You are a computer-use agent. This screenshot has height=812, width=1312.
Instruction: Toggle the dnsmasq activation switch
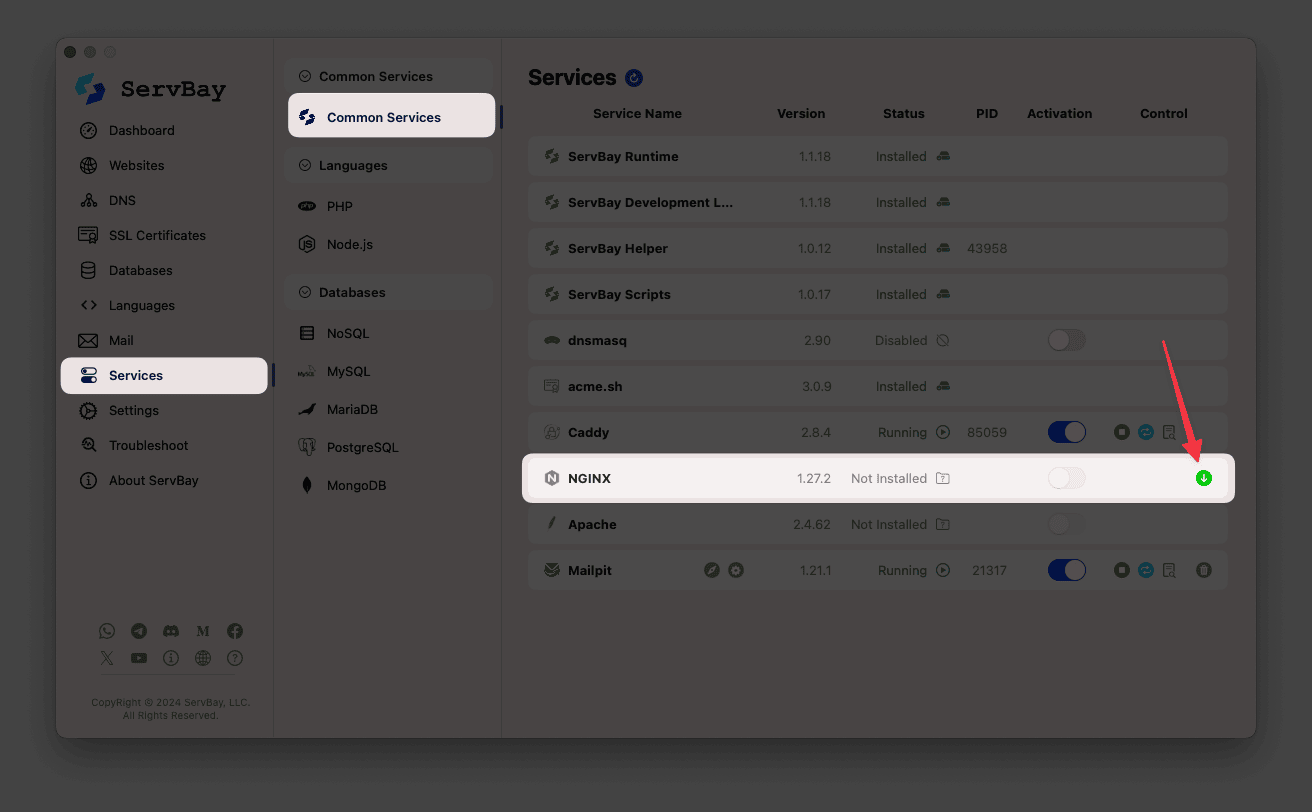click(x=1066, y=340)
